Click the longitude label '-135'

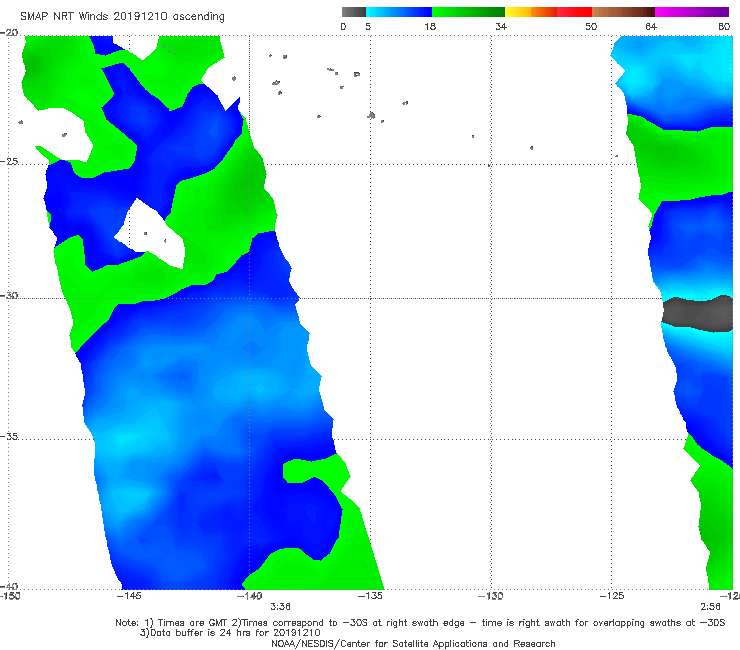370,596
